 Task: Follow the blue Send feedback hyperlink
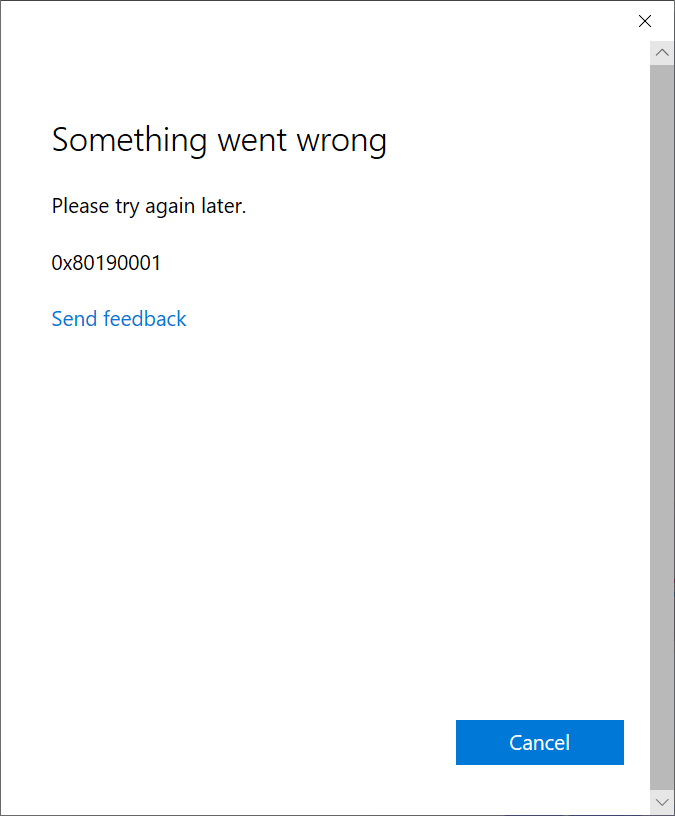pyautogui.click(x=119, y=318)
